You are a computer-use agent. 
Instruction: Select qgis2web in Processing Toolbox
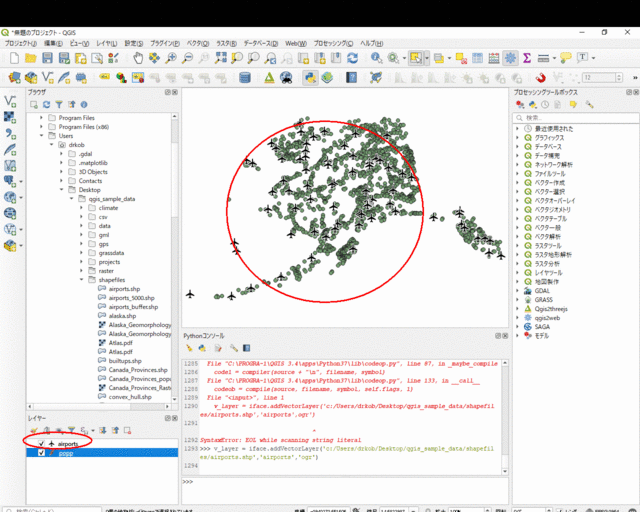point(547,318)
